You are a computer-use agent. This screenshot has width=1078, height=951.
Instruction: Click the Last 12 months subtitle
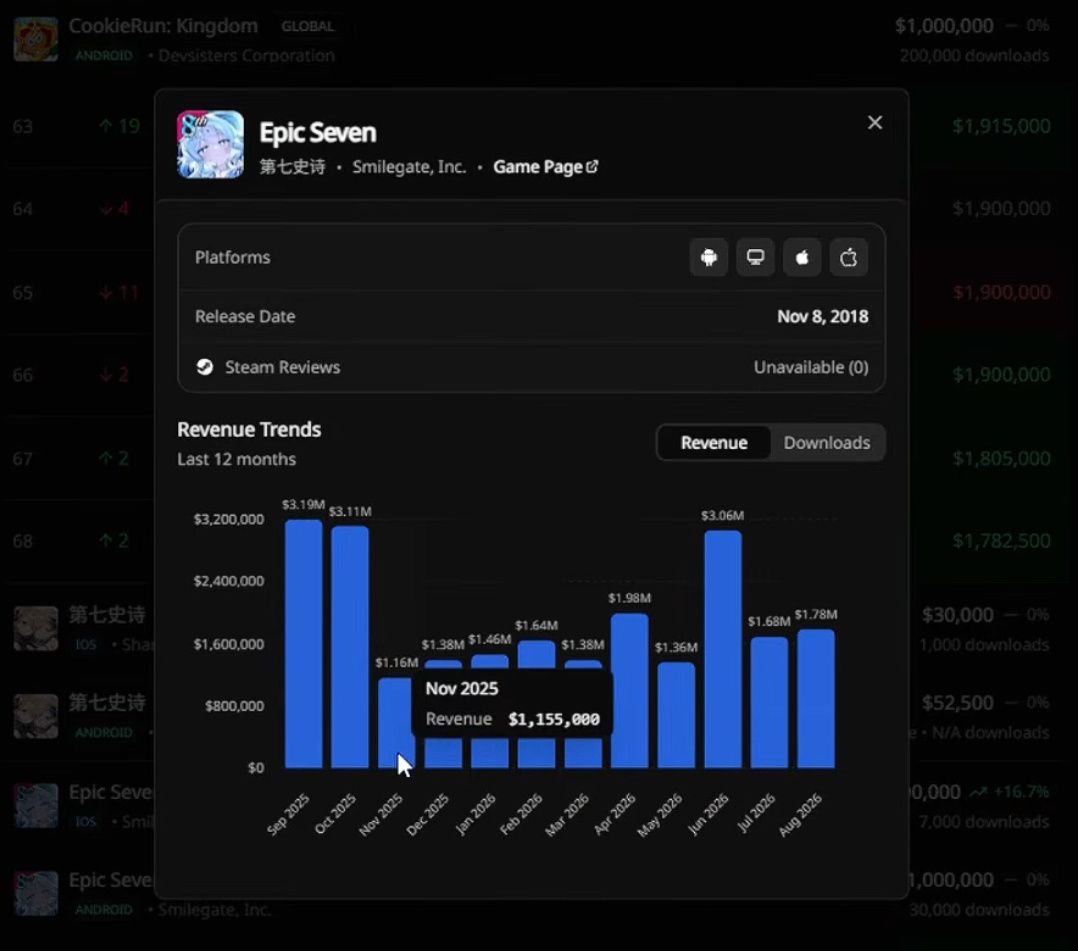tap(236, 459)
